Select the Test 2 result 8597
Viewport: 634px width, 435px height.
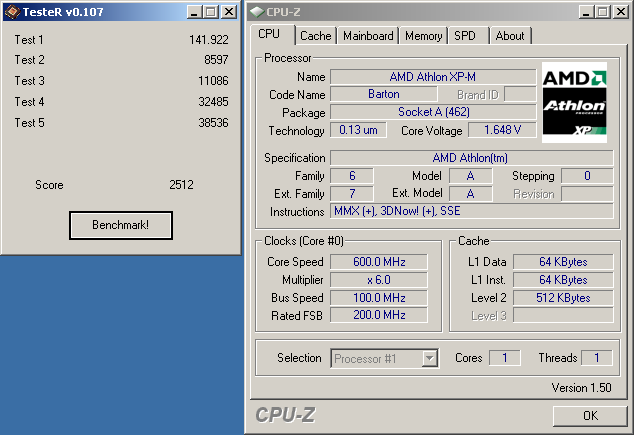click(216, 60)
